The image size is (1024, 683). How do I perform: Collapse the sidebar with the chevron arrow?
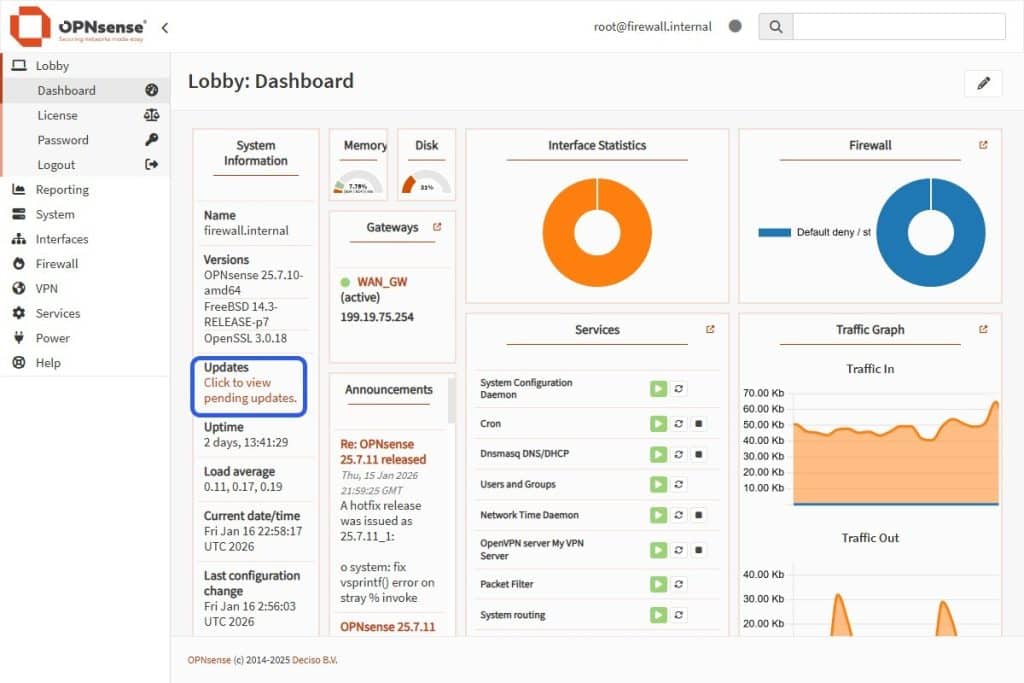tap(164, 28)
